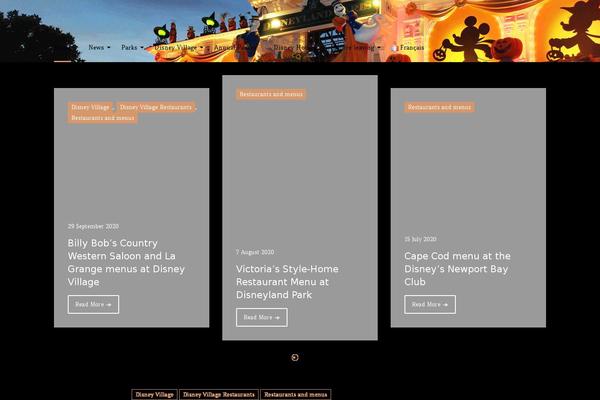Click Restaurants and menus tag on Billy Bob's card
The image size is (600, 400).
tap(103, 118)
